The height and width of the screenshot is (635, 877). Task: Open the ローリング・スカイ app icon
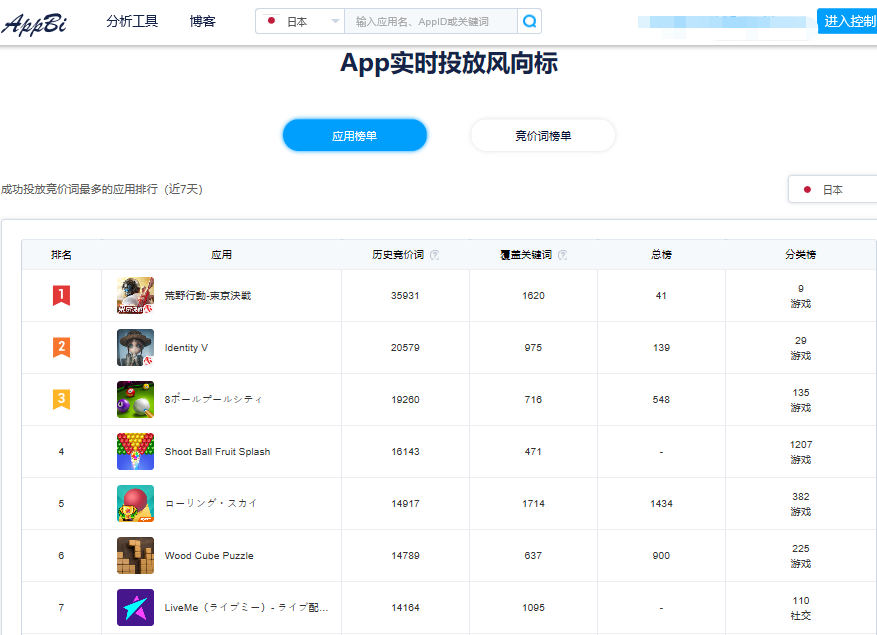click(x=135, y=504)
